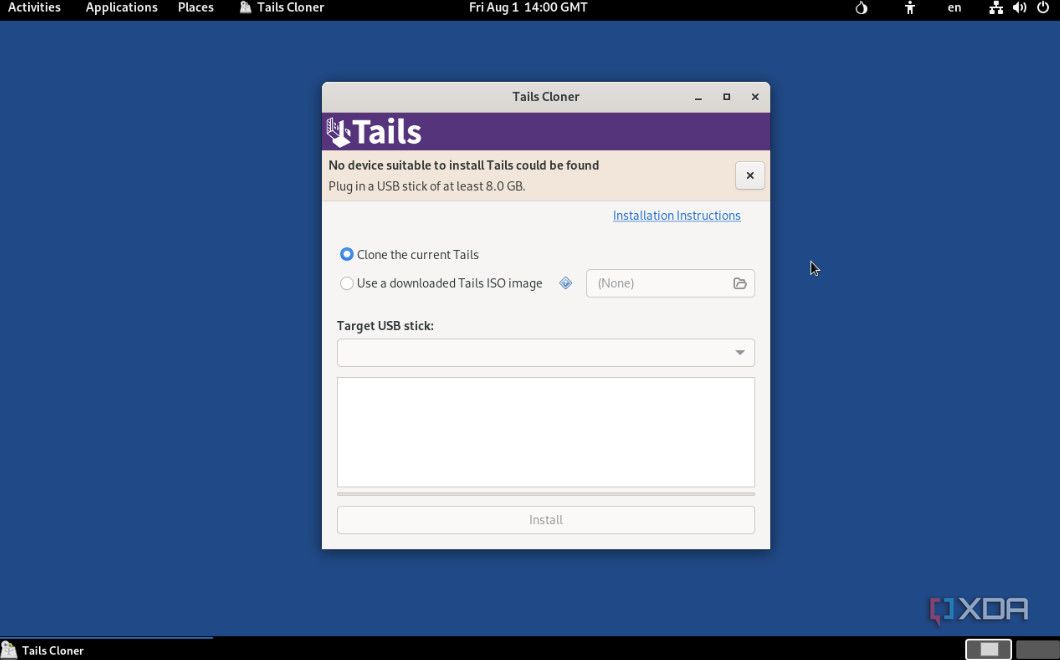Open the accessibility menu icon
The image size is (1060, 660).
coord(910,8)
